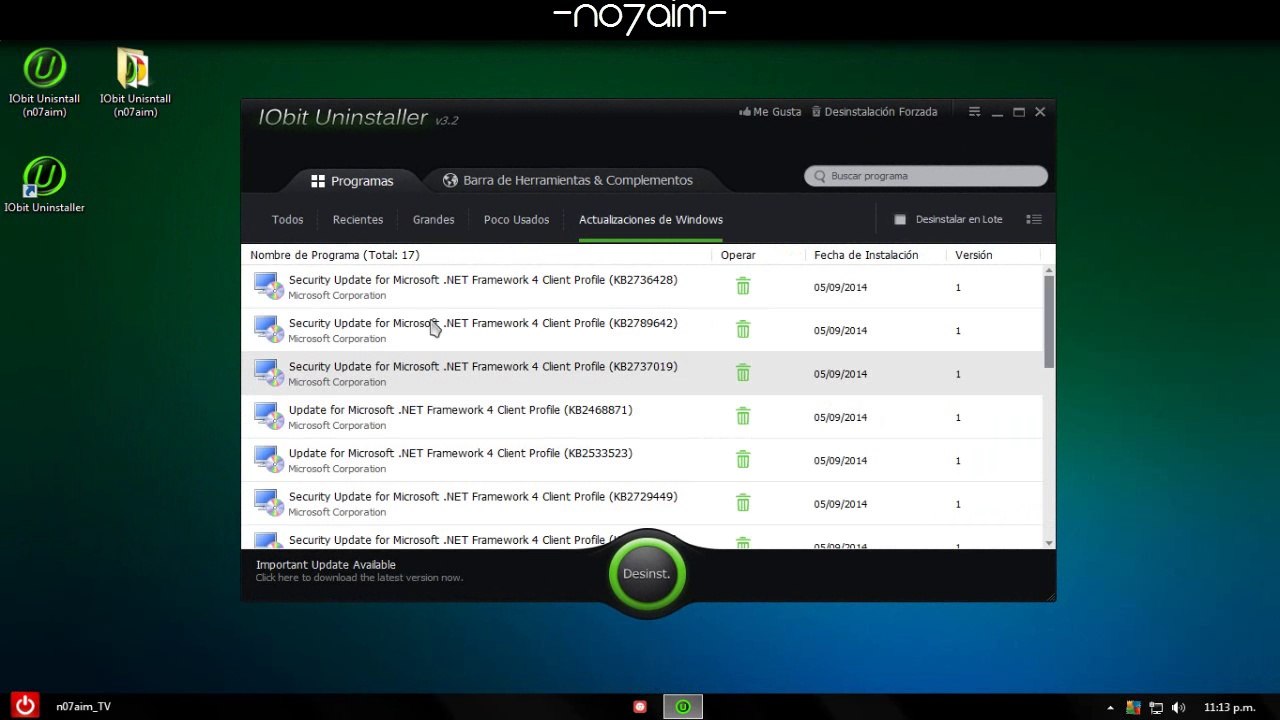Screen dimensions: 1280x720
Task: Select Actualizaciones de Windows tab
Action: point(651,220)
